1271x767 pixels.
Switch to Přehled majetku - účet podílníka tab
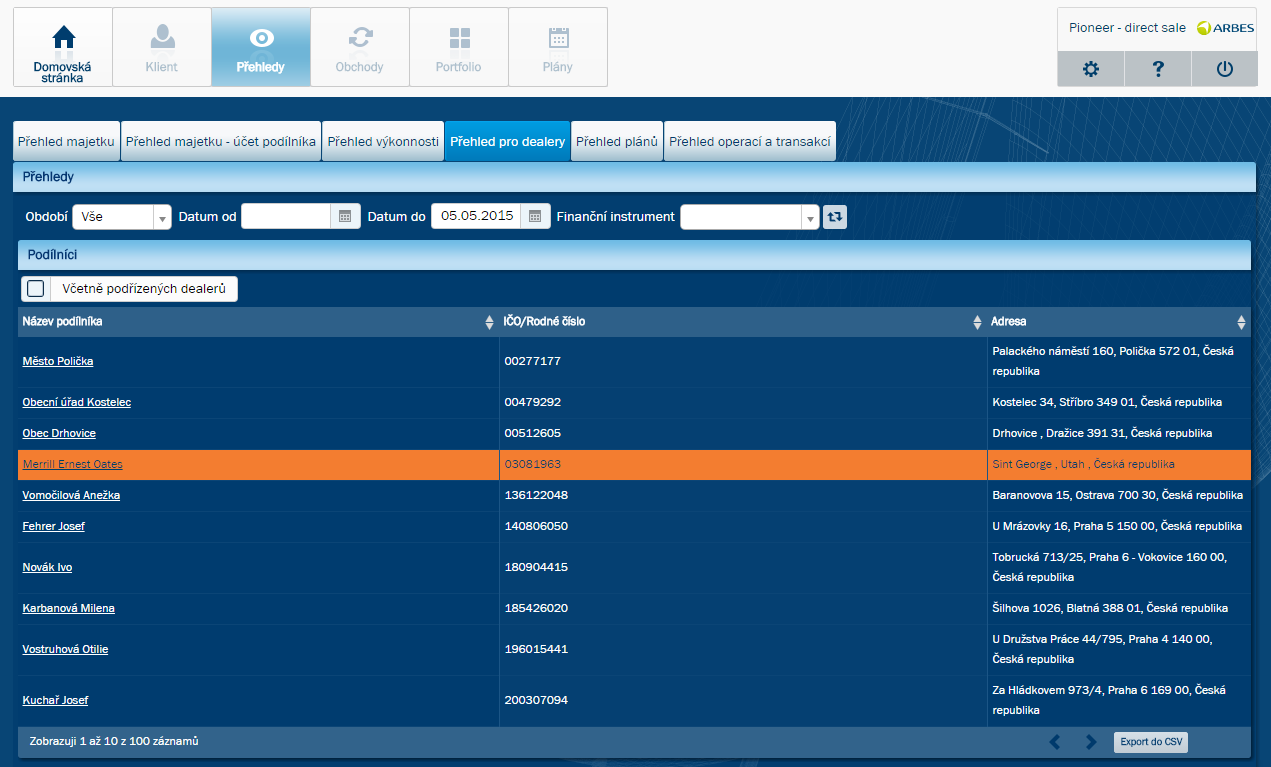(221, 142)
